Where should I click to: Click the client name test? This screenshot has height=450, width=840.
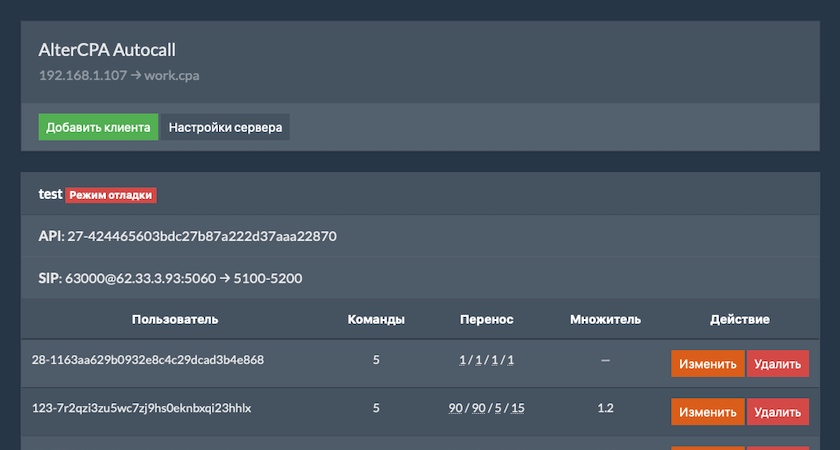[50, 194]
